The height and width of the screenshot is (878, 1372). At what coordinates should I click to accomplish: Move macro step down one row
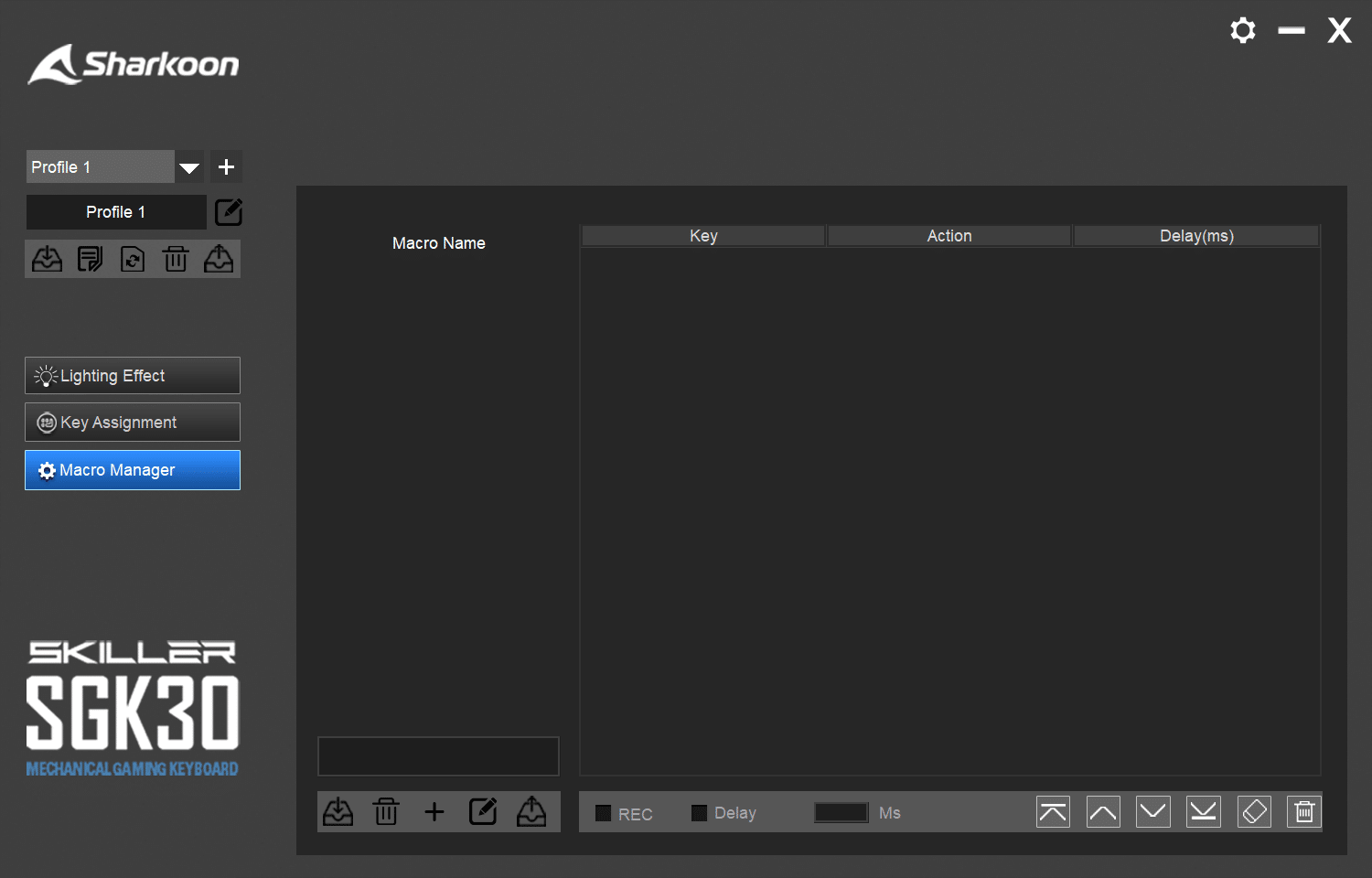coord(1153,812)
